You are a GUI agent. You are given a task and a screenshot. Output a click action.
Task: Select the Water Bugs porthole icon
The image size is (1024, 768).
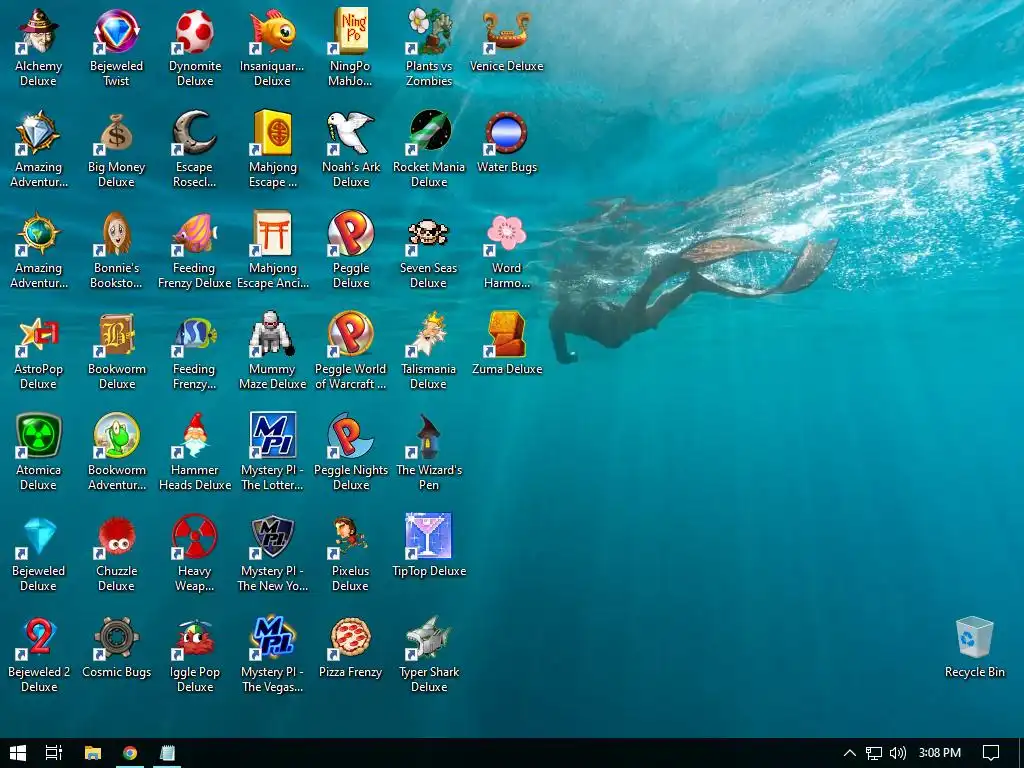coord(507,133)
